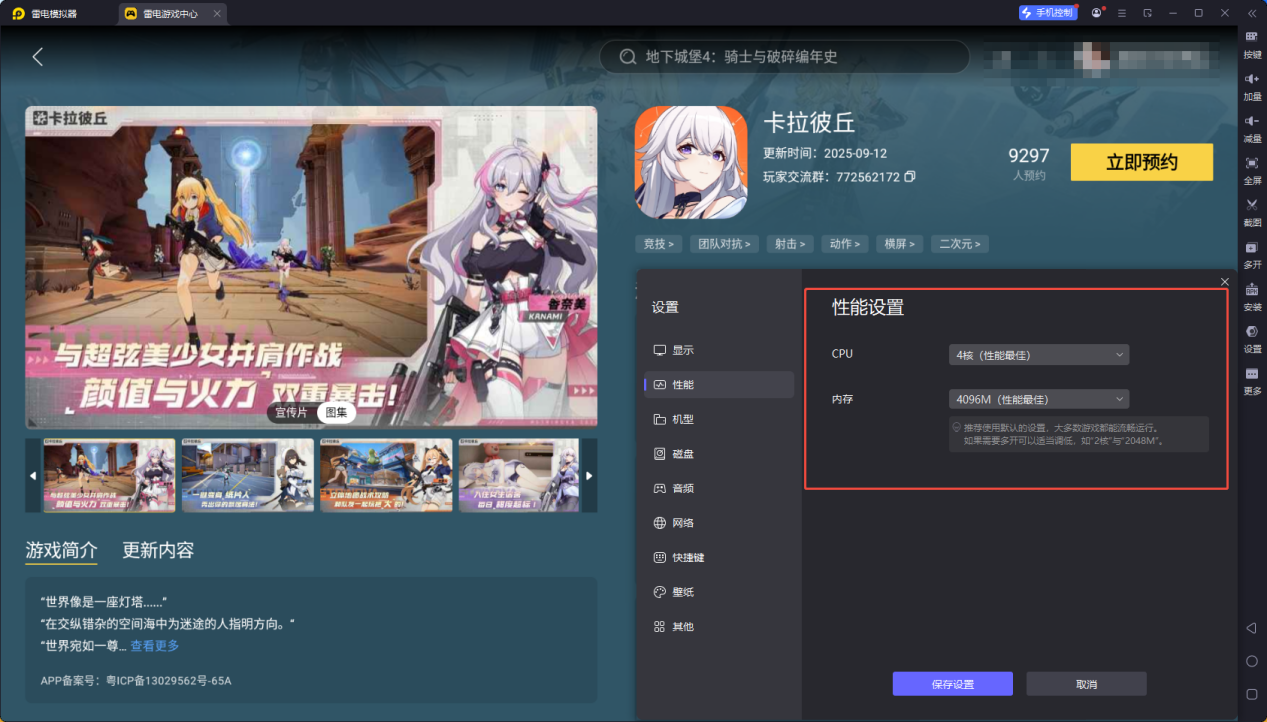The image size is (1267, 722).
Task: Install an APK with the 安装 icon
Action: coord(1250,300)
